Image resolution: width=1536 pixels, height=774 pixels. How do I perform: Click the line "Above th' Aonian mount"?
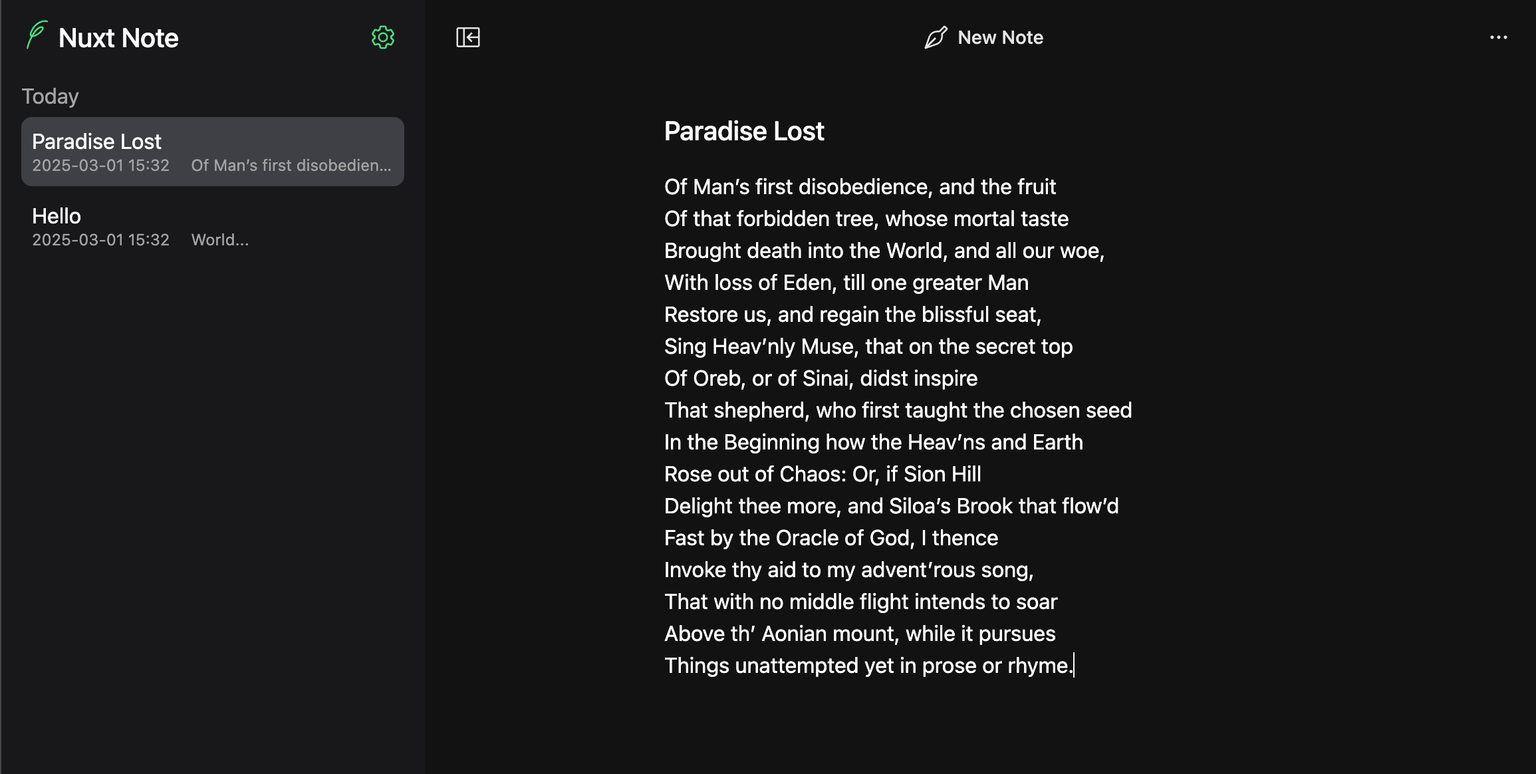(860, 634)
